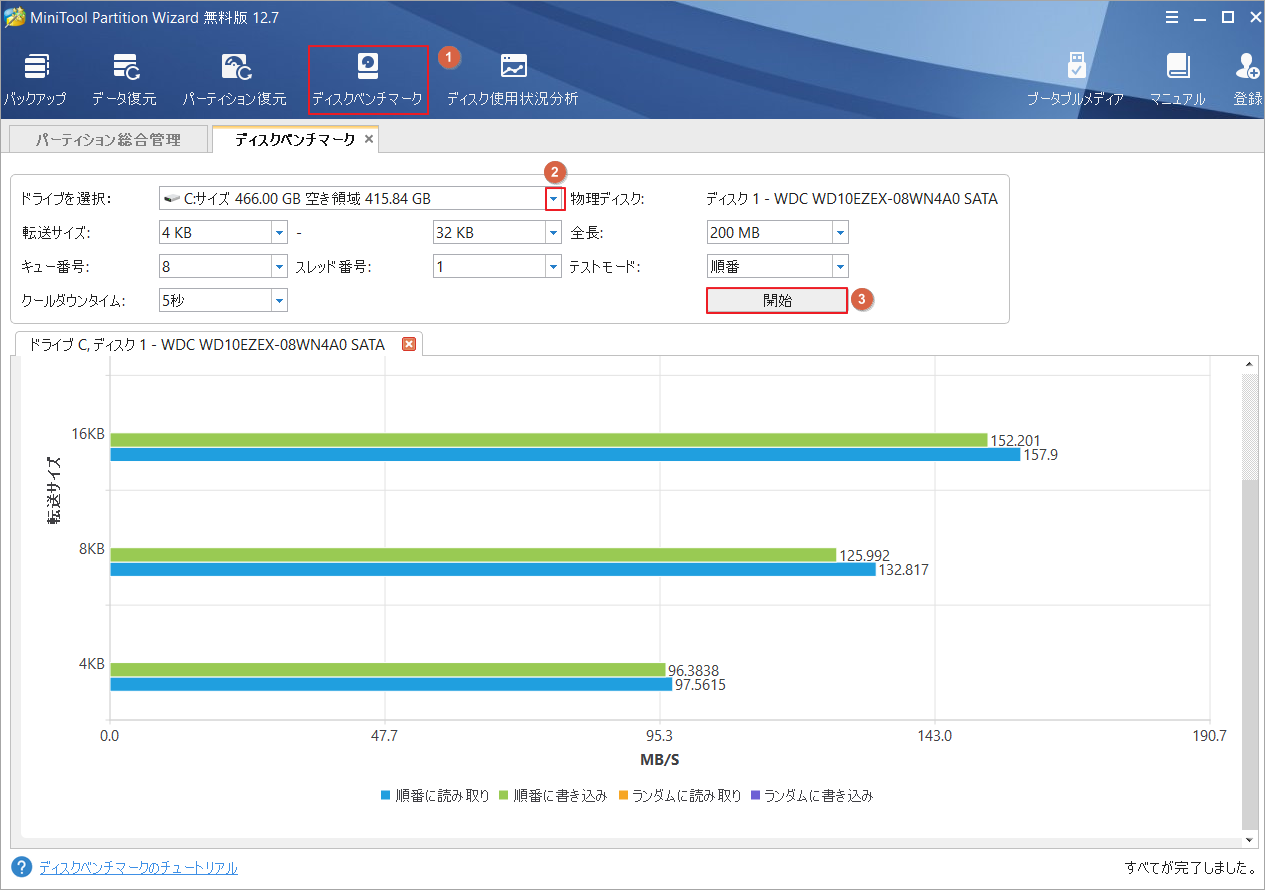Open the バックアップ (Backup) tool icon

34,68
